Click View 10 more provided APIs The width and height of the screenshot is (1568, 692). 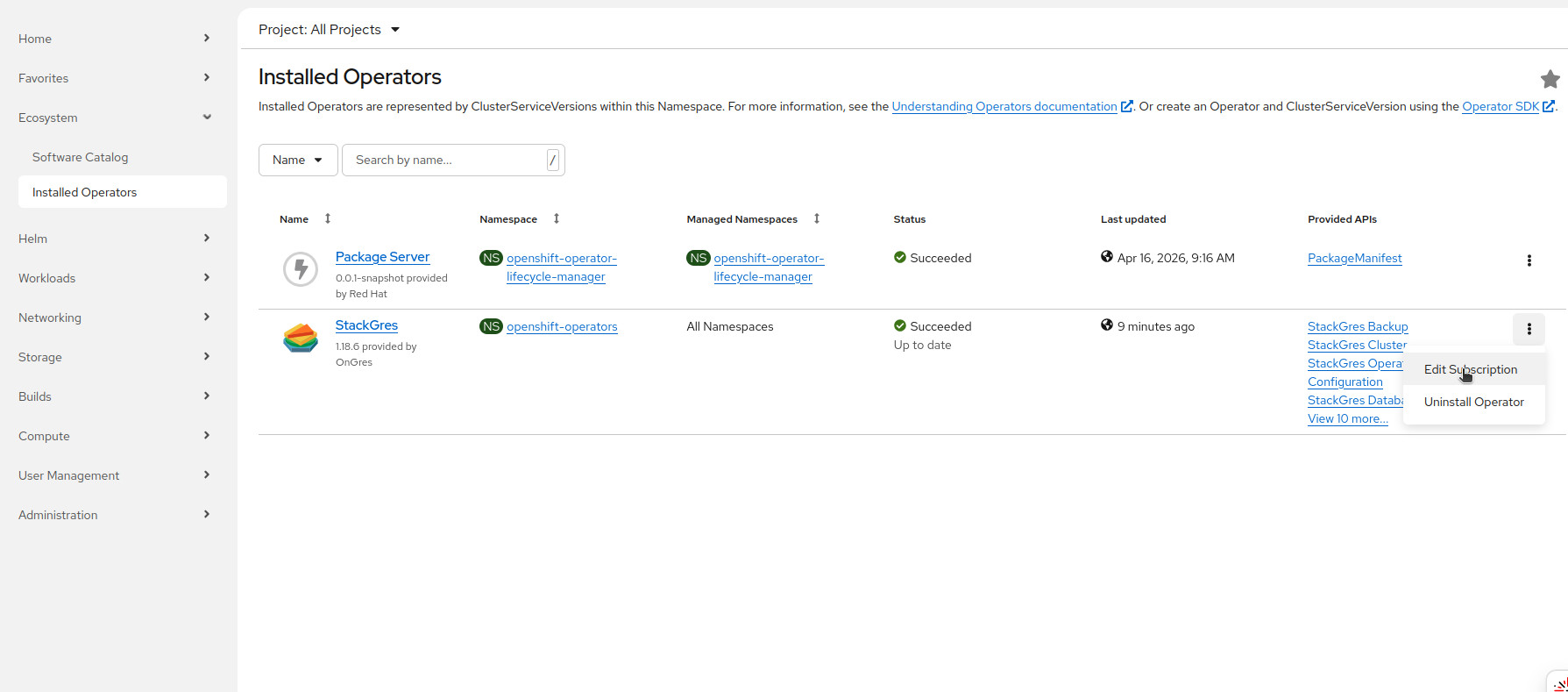pos(1347,418)
